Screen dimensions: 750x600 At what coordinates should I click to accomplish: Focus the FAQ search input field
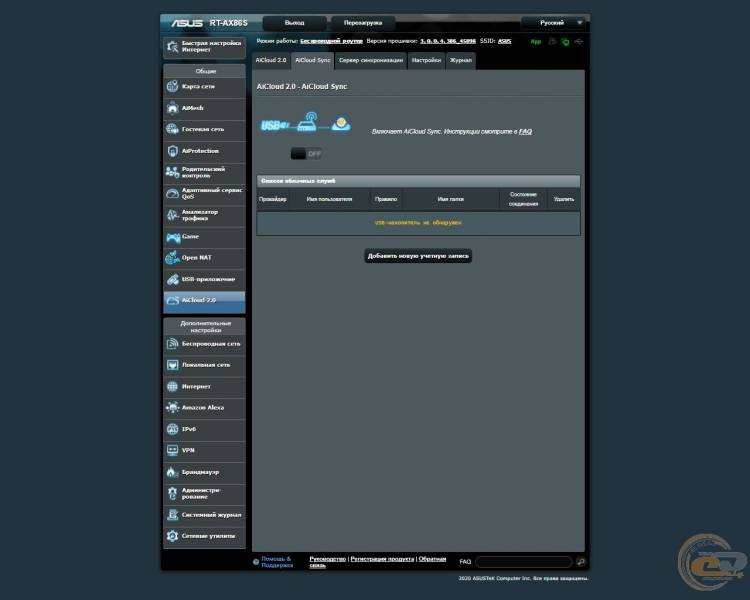coord(524,562)
